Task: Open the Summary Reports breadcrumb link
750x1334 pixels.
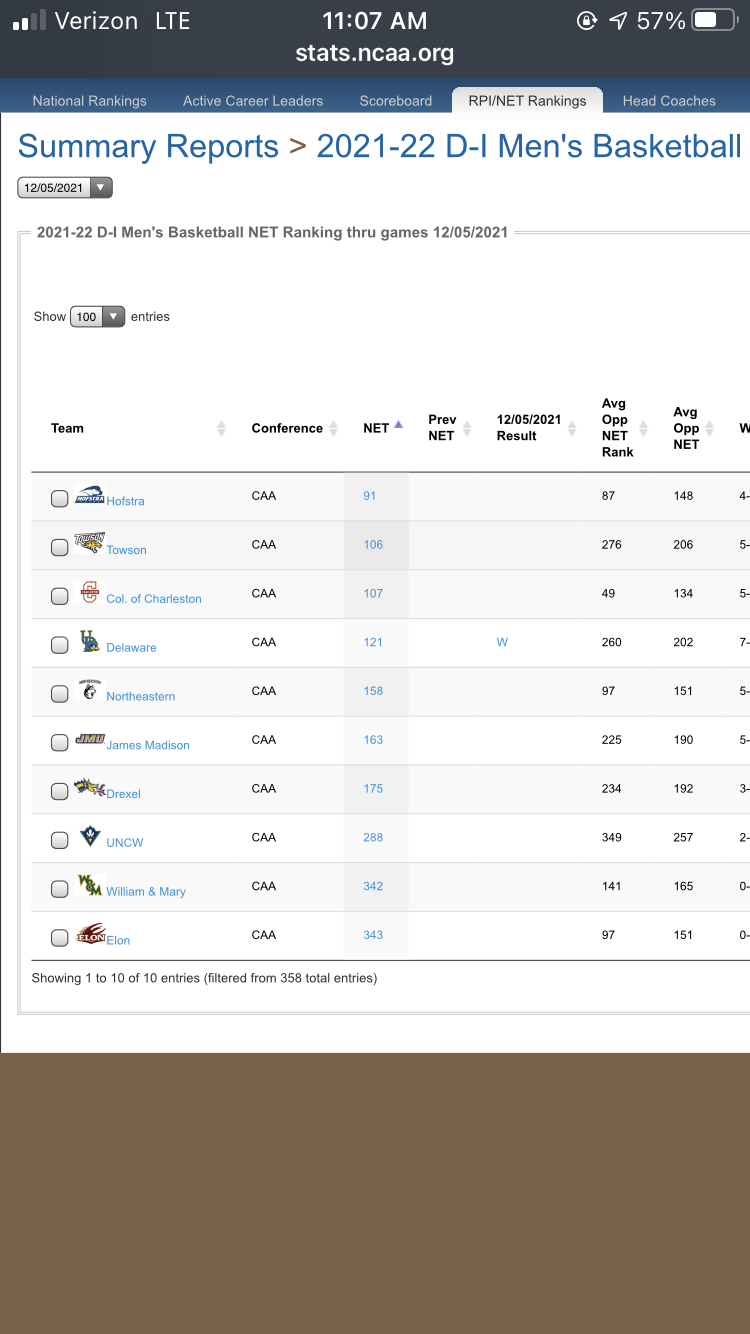Action: point(148,146)
